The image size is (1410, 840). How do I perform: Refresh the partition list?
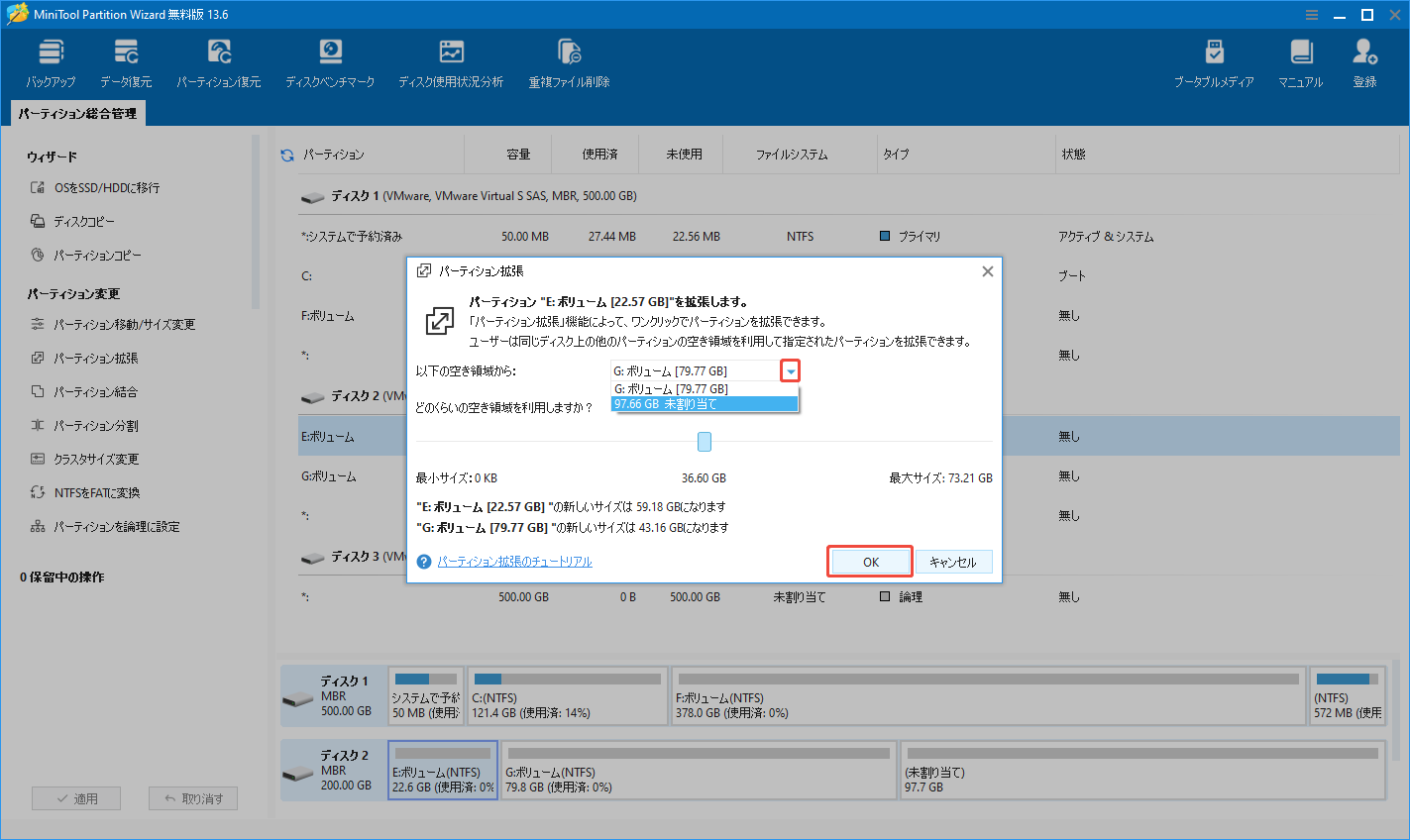point(287,154)
